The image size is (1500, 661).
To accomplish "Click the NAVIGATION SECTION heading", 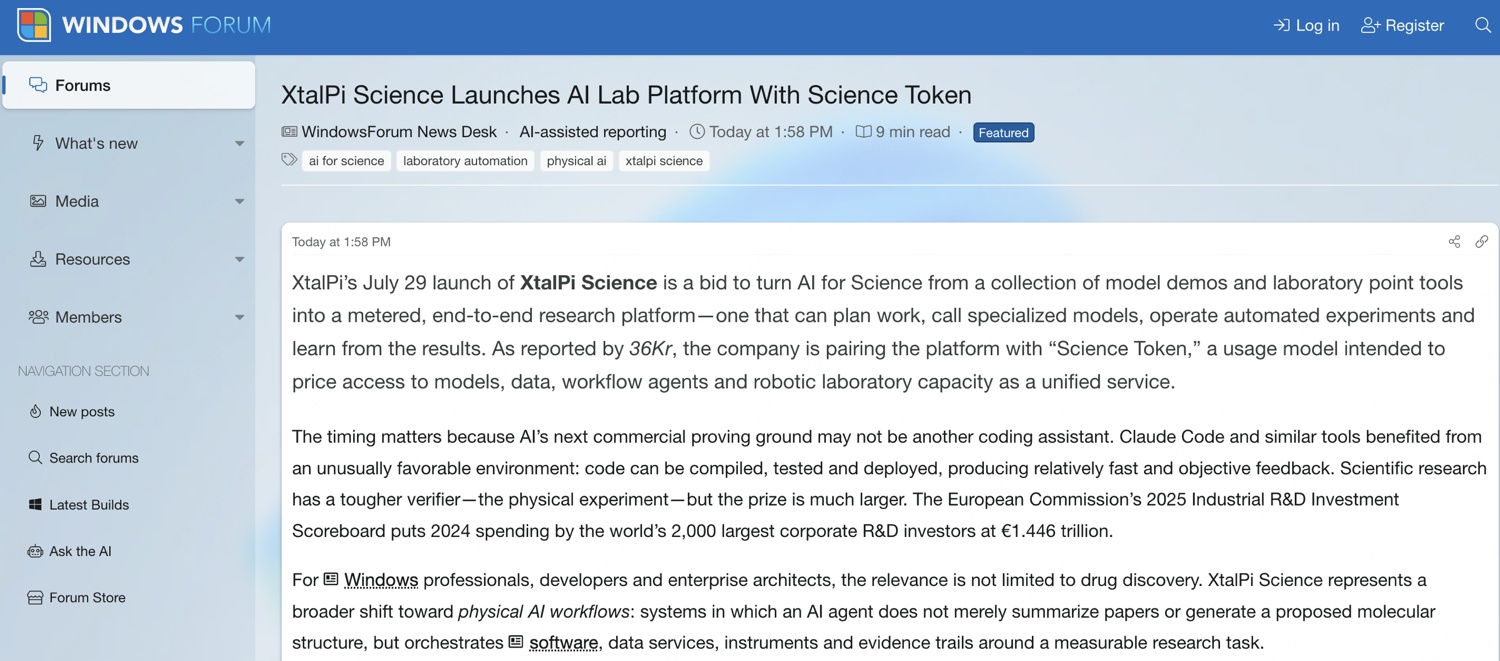I will coord(84,371).
